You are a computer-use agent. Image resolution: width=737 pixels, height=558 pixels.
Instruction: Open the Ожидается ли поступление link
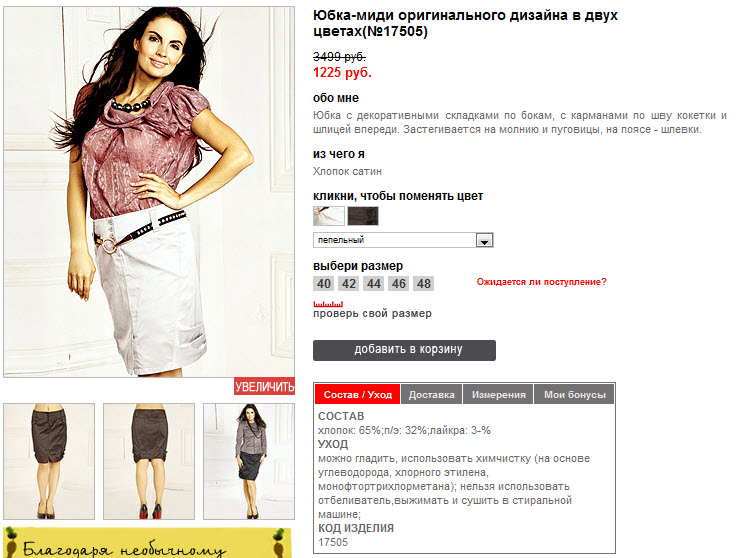541,282
